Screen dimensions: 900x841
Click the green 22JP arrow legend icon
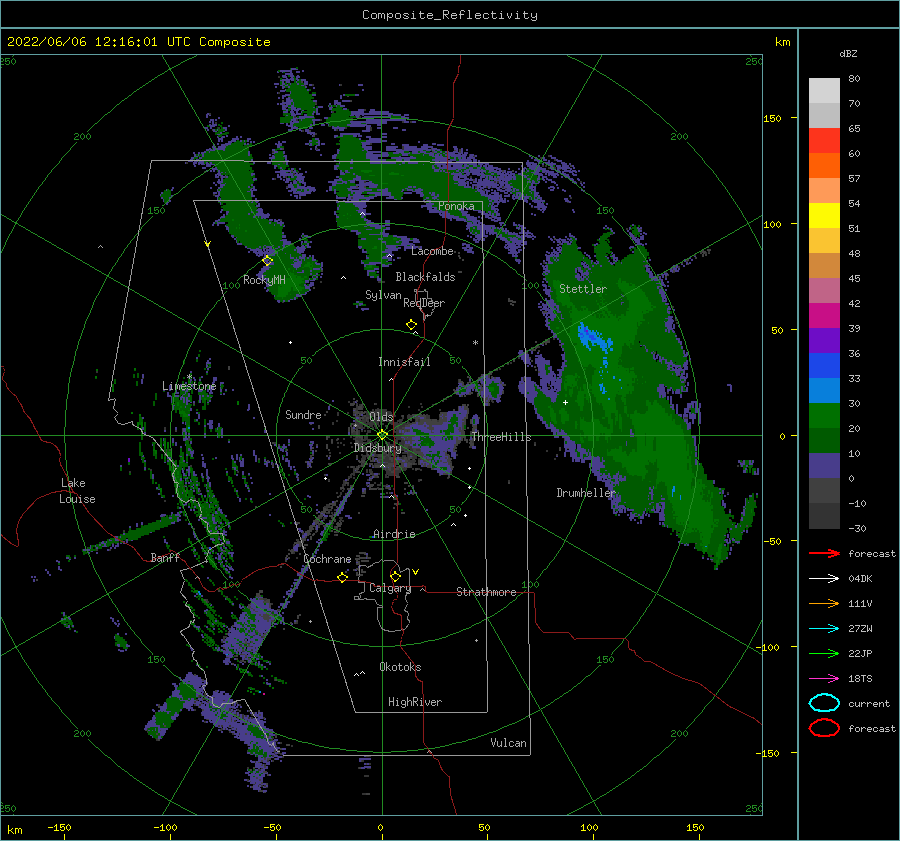(824, 653)
